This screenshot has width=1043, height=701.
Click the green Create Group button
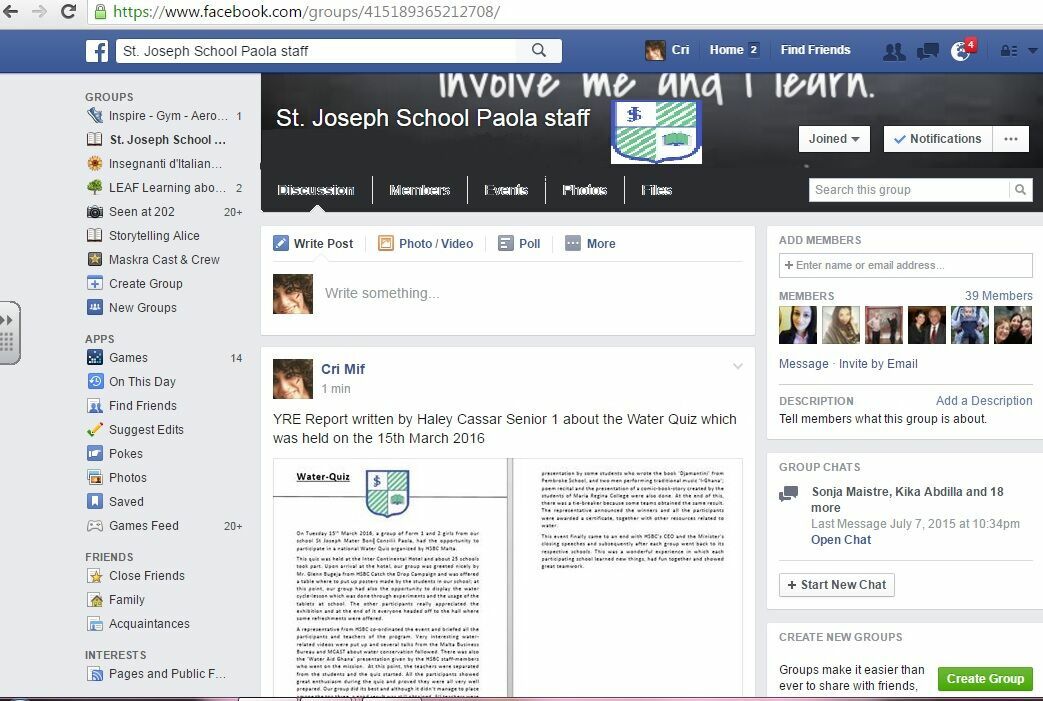point(985,678)
